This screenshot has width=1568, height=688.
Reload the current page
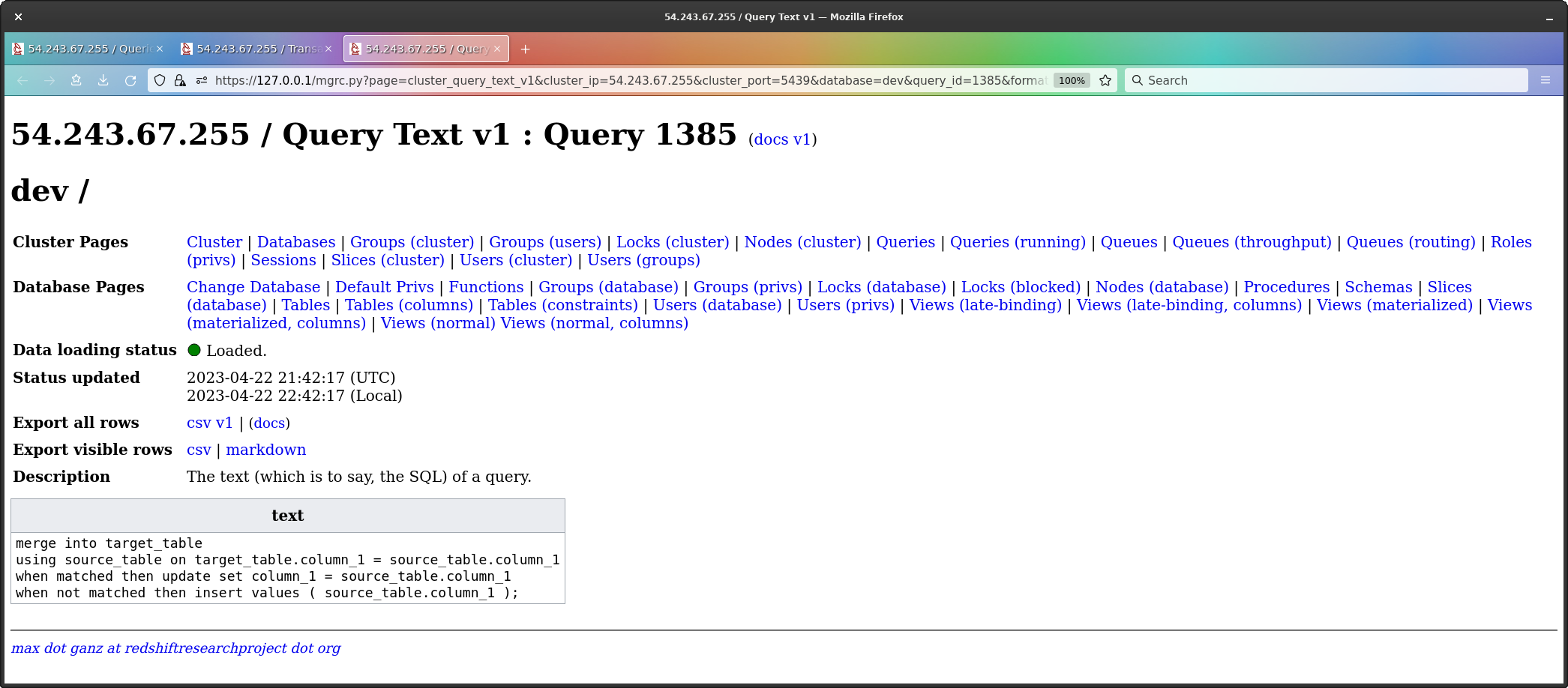(x=130, y=80)
